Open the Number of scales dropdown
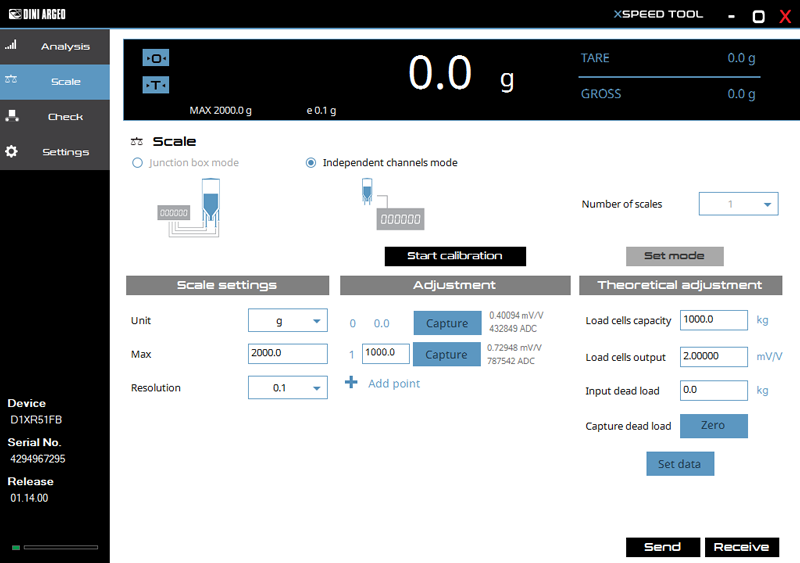 [738, 204]
